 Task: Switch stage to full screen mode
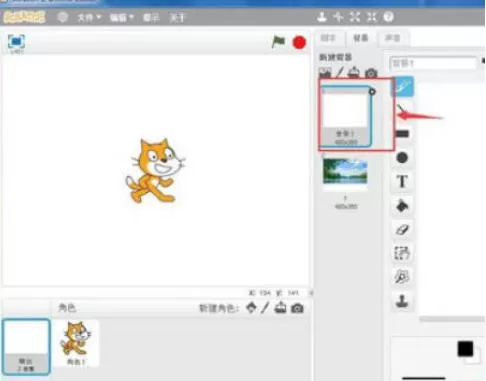[16, 41]
